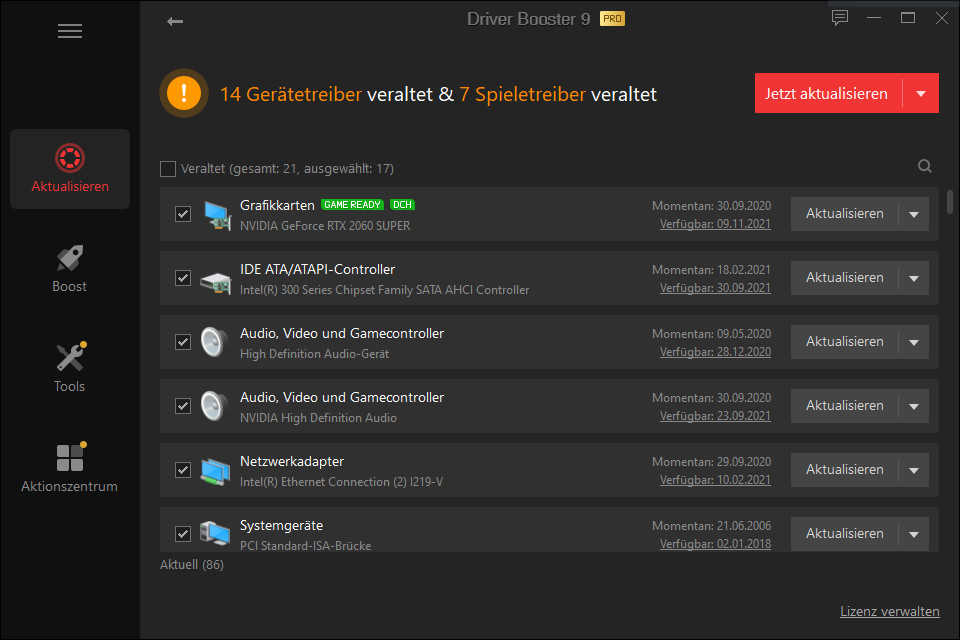960x640 pixels.
Task: Click the driver list scrollbar
Action: [x=950, y=202]
